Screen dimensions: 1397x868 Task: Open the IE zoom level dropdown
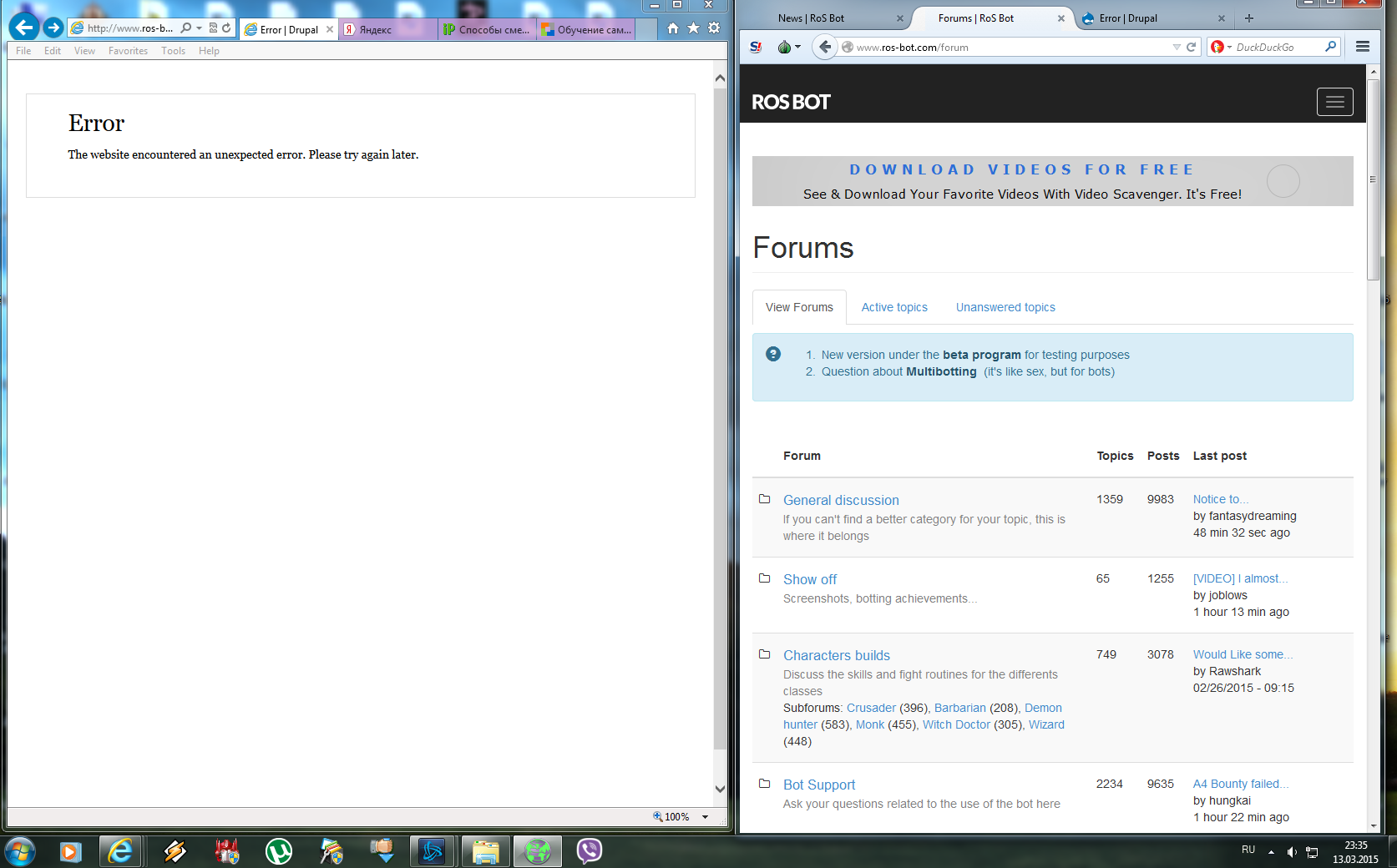point(706,817)
